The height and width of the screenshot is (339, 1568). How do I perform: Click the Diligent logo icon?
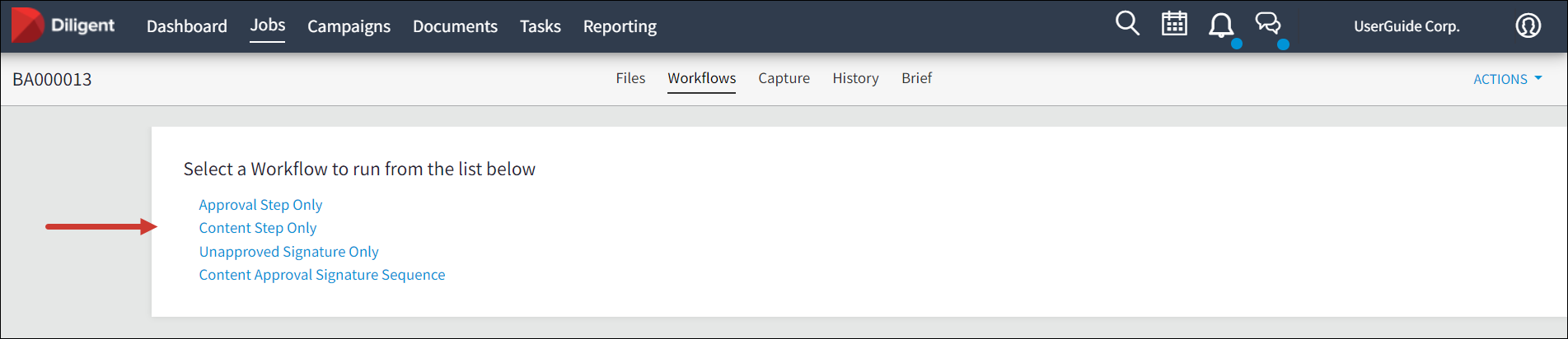click(27, 26)
